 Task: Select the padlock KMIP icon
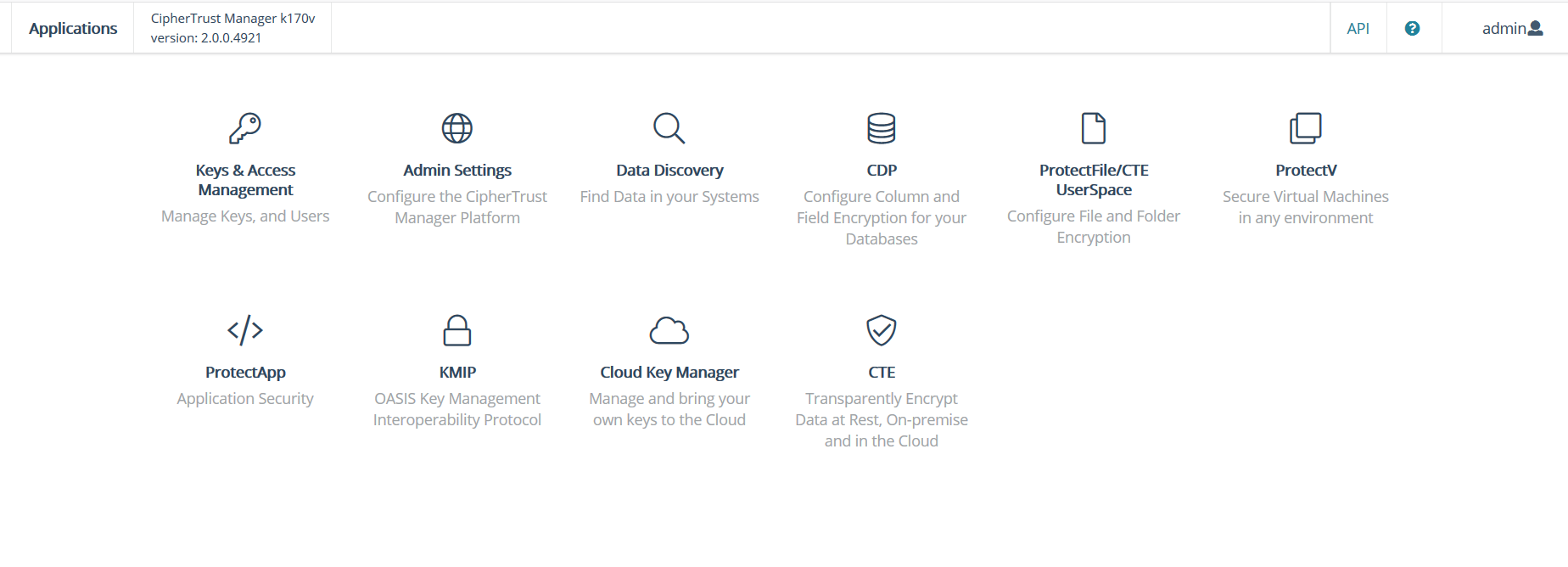(457, 330)
